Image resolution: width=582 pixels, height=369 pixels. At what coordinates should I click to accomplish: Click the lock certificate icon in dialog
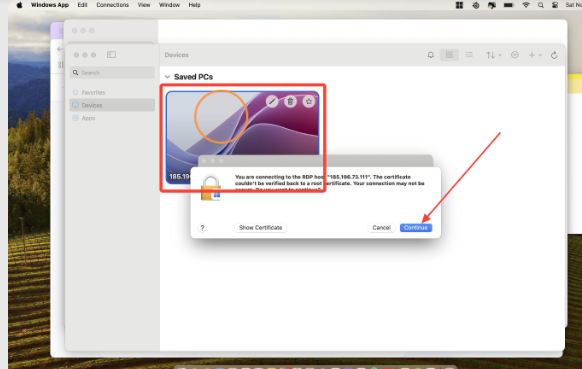pyautogui.click(x=211, y=188)
